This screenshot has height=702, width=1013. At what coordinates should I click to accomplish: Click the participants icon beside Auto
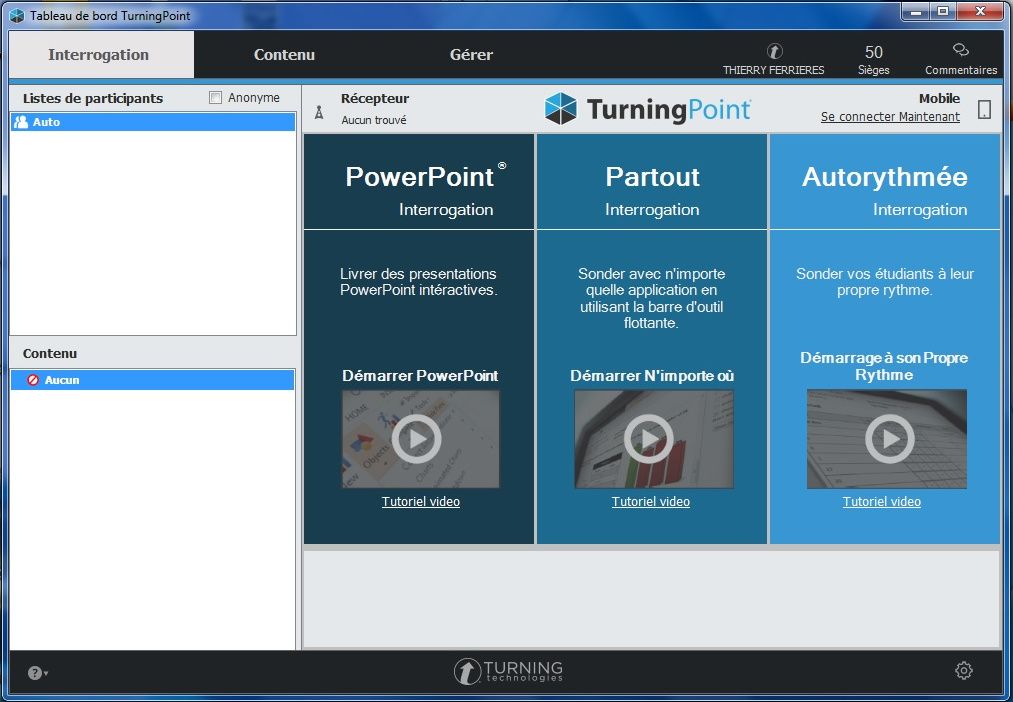click(21, 121)
